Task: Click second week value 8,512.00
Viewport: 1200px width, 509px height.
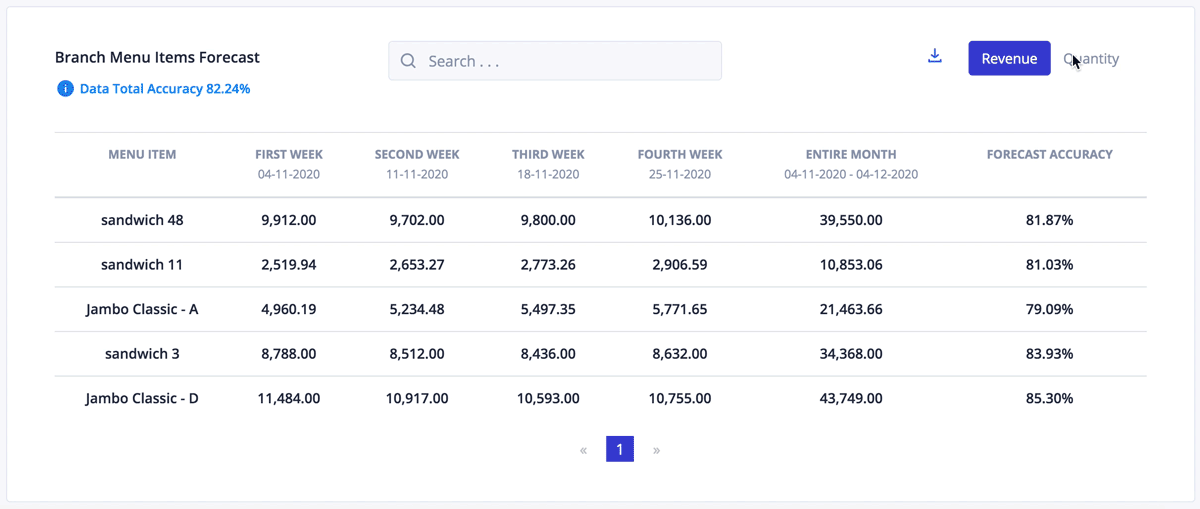Action: pos(417,354)
